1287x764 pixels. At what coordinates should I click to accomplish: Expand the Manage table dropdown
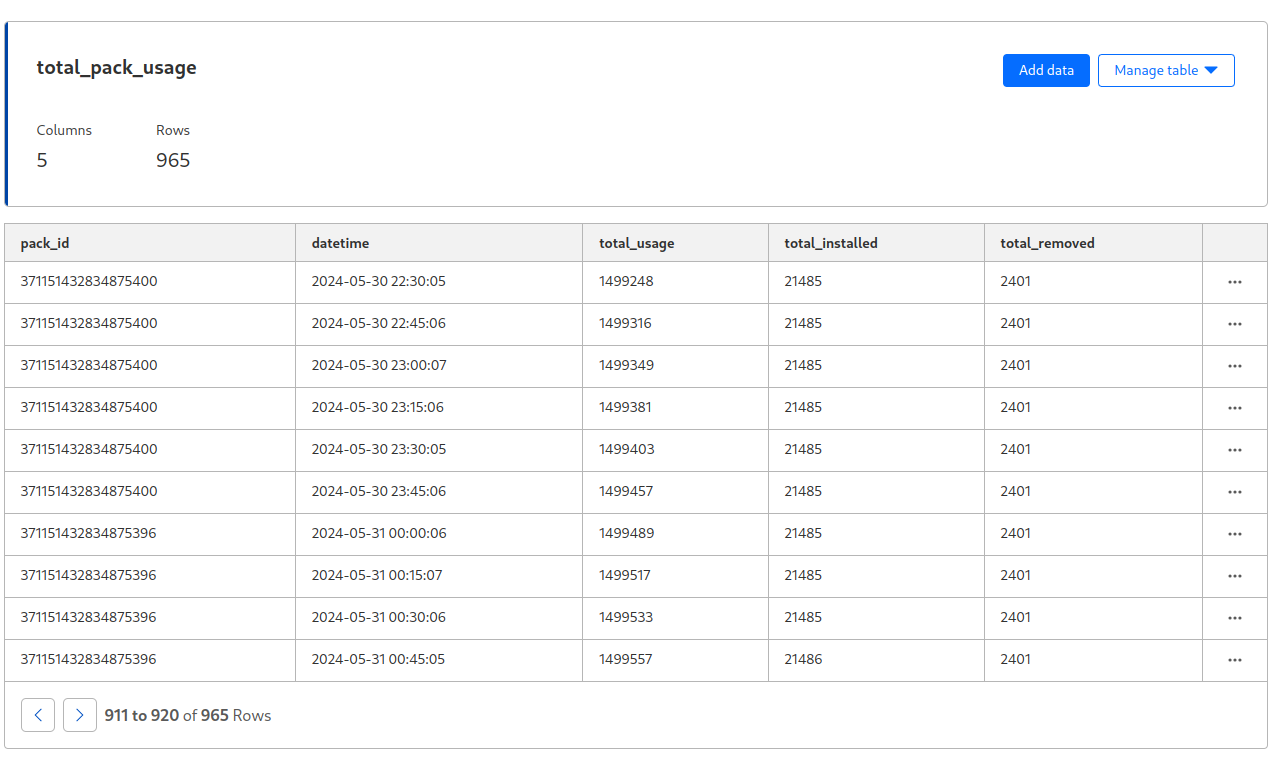pyautogui.click(x=1166, y=70)
